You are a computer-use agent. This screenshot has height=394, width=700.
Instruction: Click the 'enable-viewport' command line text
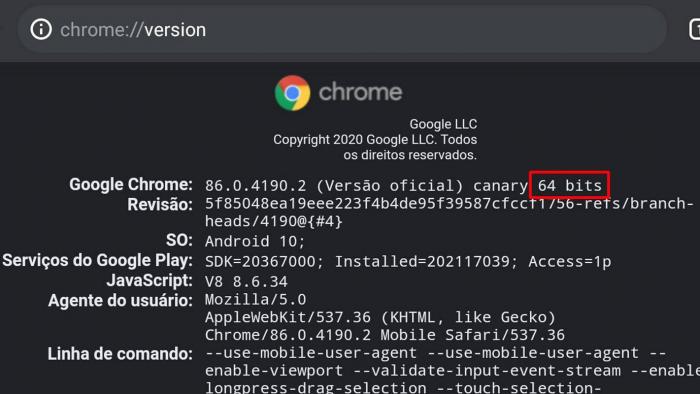(274, 371)
